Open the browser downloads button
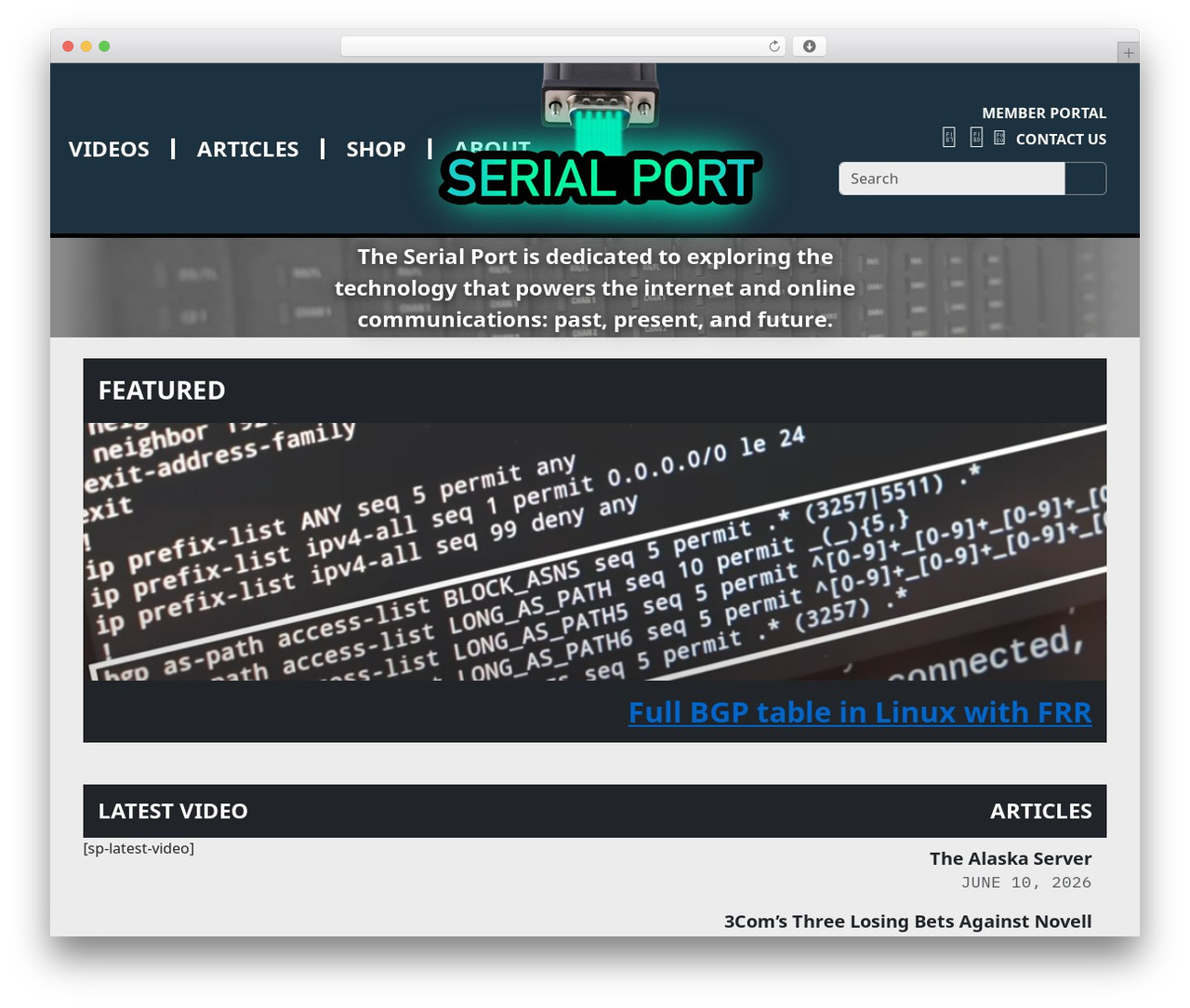 coord(809,46)
